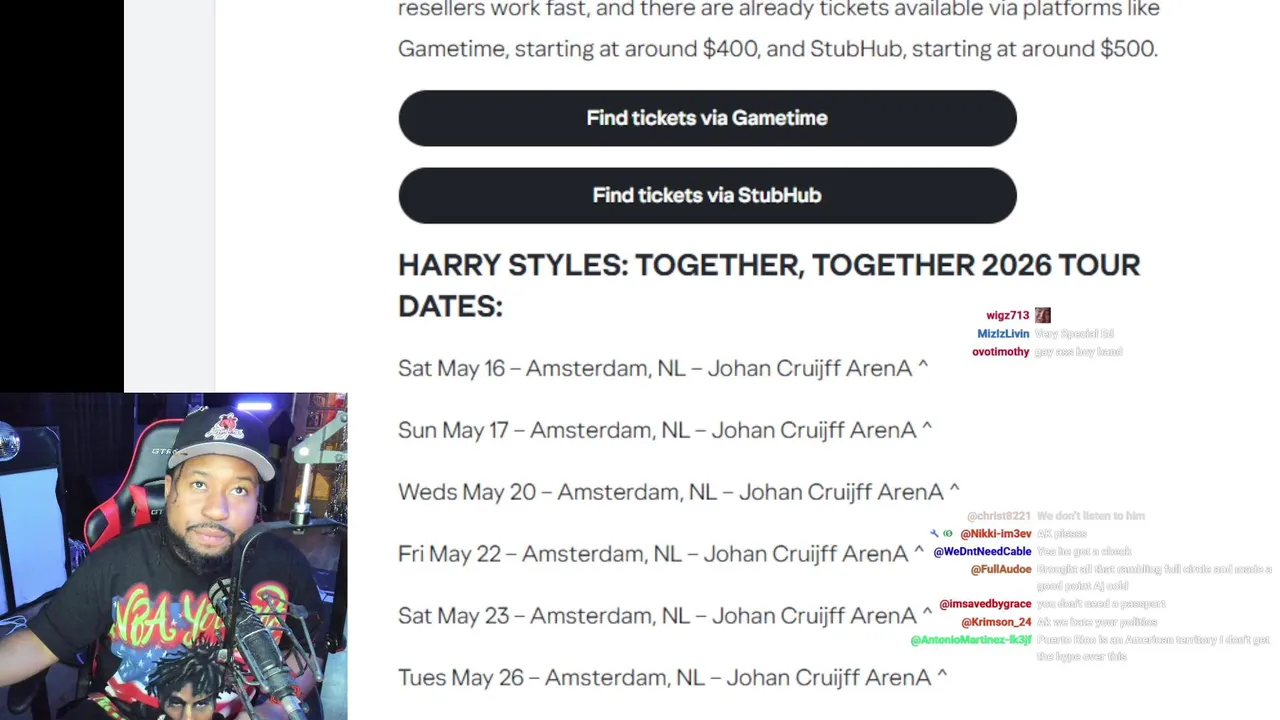Click the @imsavedbygrace chat username
The height and width of the screenshot is (720, 1280).
(x=985, y=604)
